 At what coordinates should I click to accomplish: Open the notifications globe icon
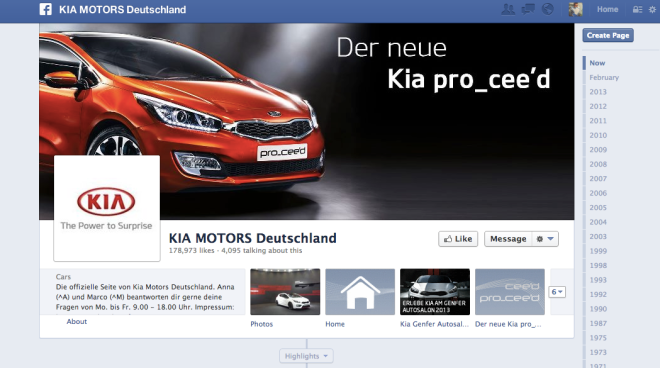pos(548,9)
